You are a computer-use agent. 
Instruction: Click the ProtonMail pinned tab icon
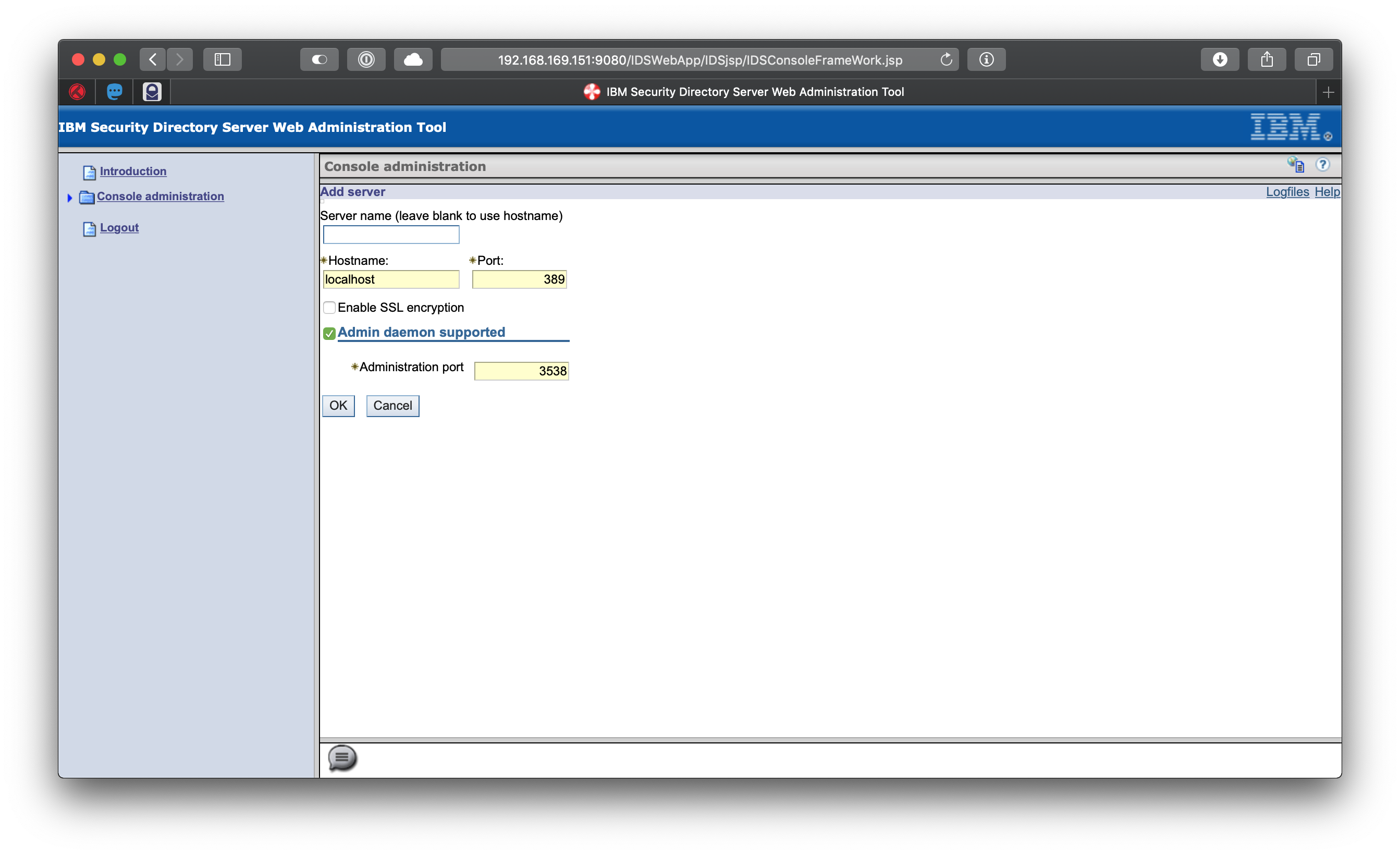(151, 92)
